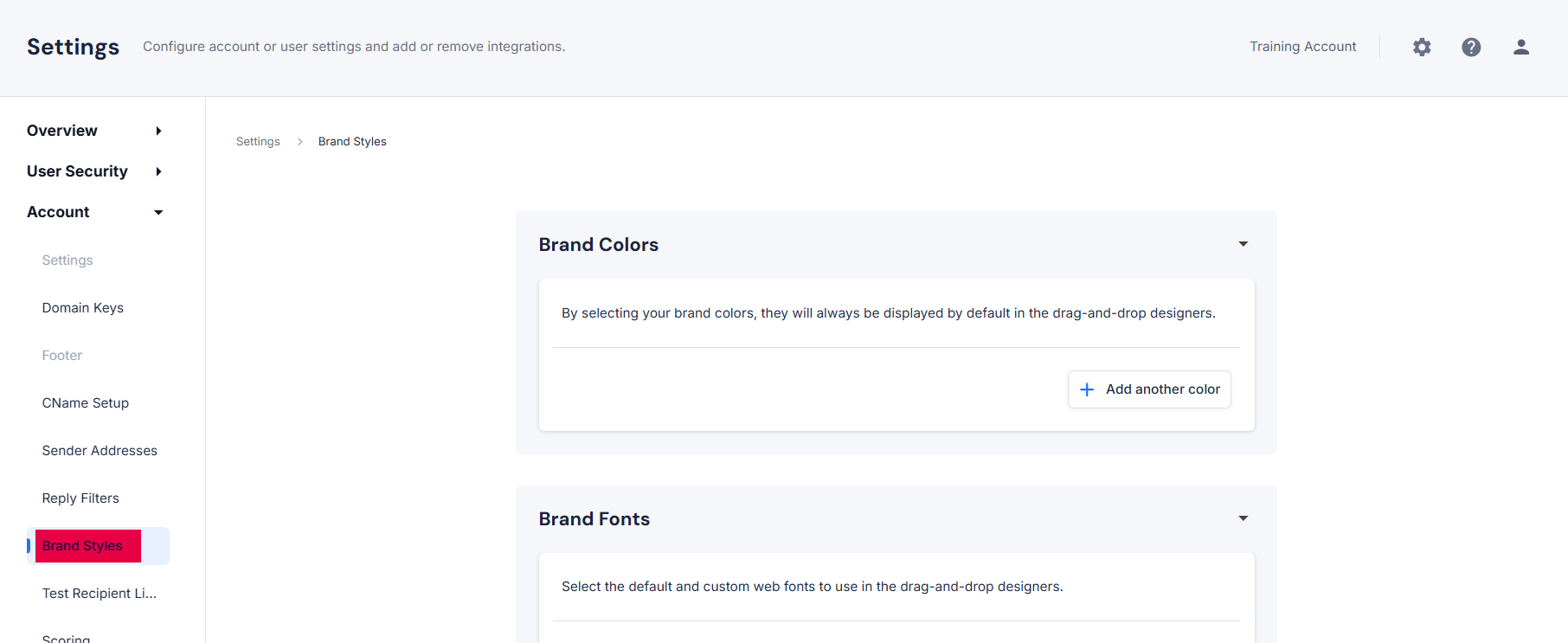This screenshot has width=1568, height=643.
Task: Collapse the Account sidebar section
Action: click(x=158, y=212)
